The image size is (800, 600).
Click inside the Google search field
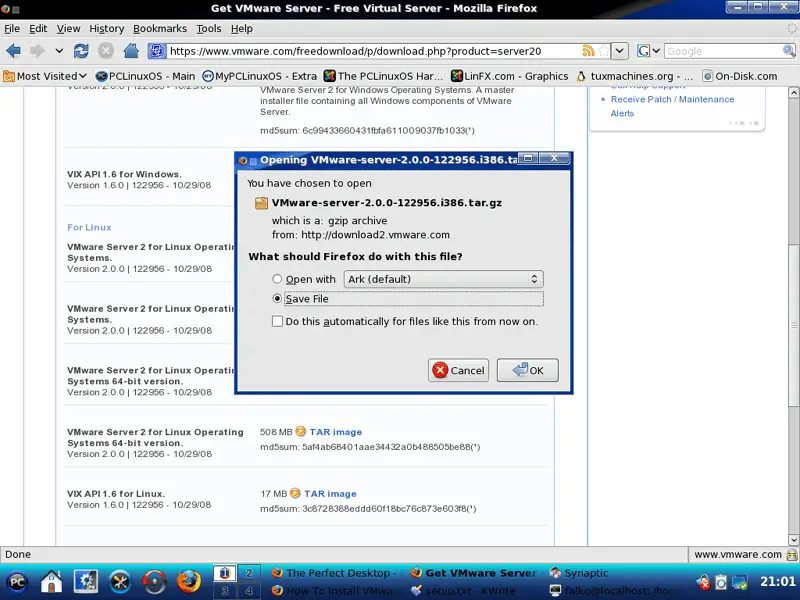tap(710, 50)
